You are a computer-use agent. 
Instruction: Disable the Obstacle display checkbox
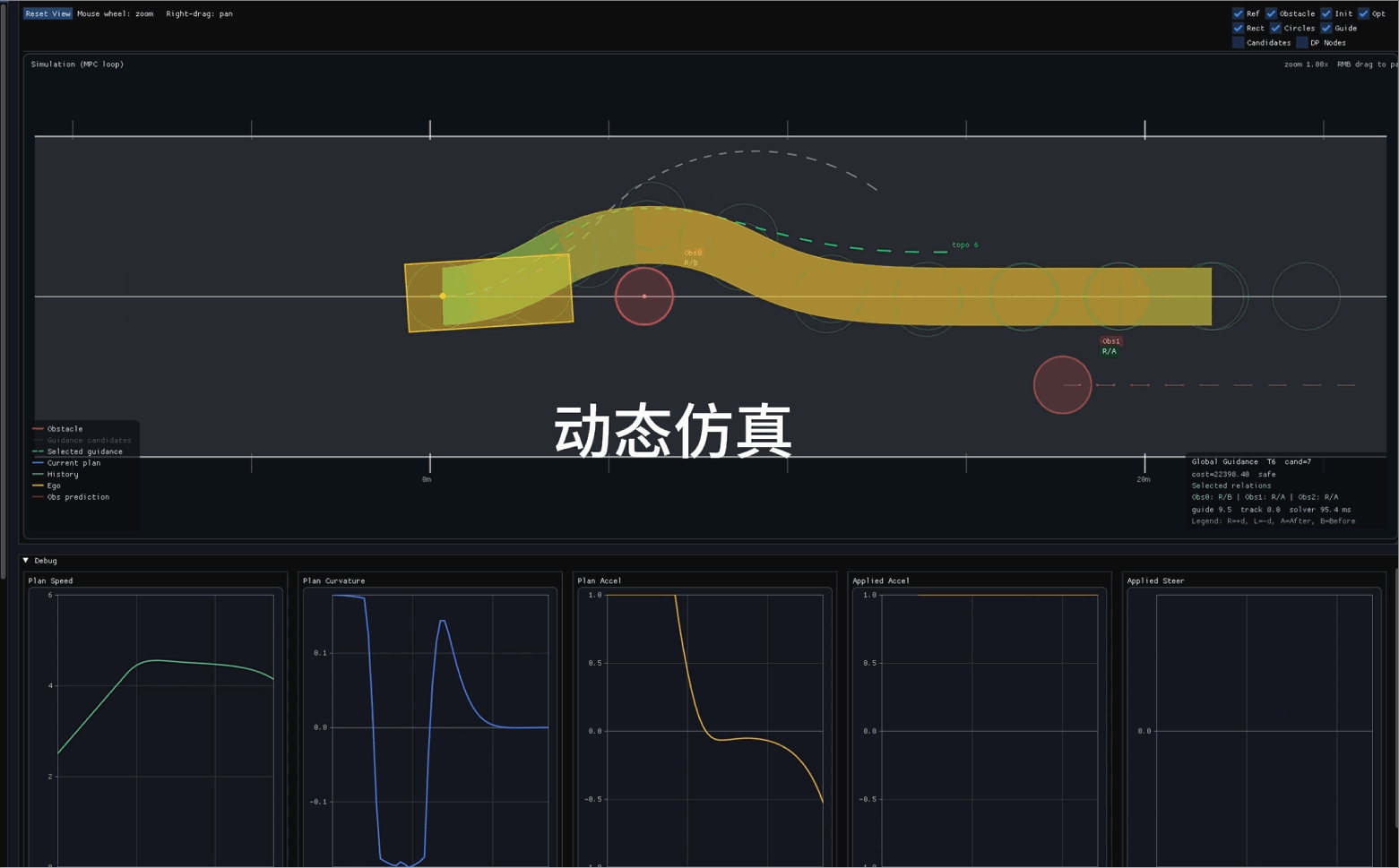1271,13
